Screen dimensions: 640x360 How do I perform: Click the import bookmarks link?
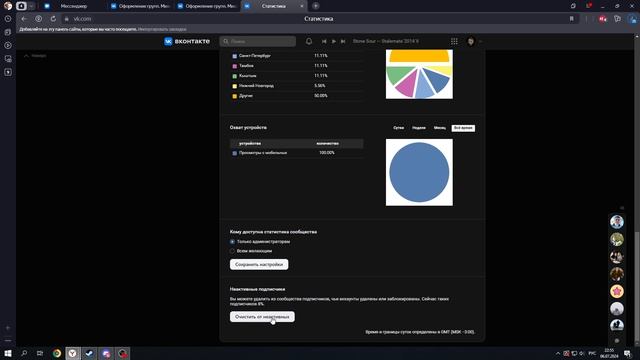[162, 29]
